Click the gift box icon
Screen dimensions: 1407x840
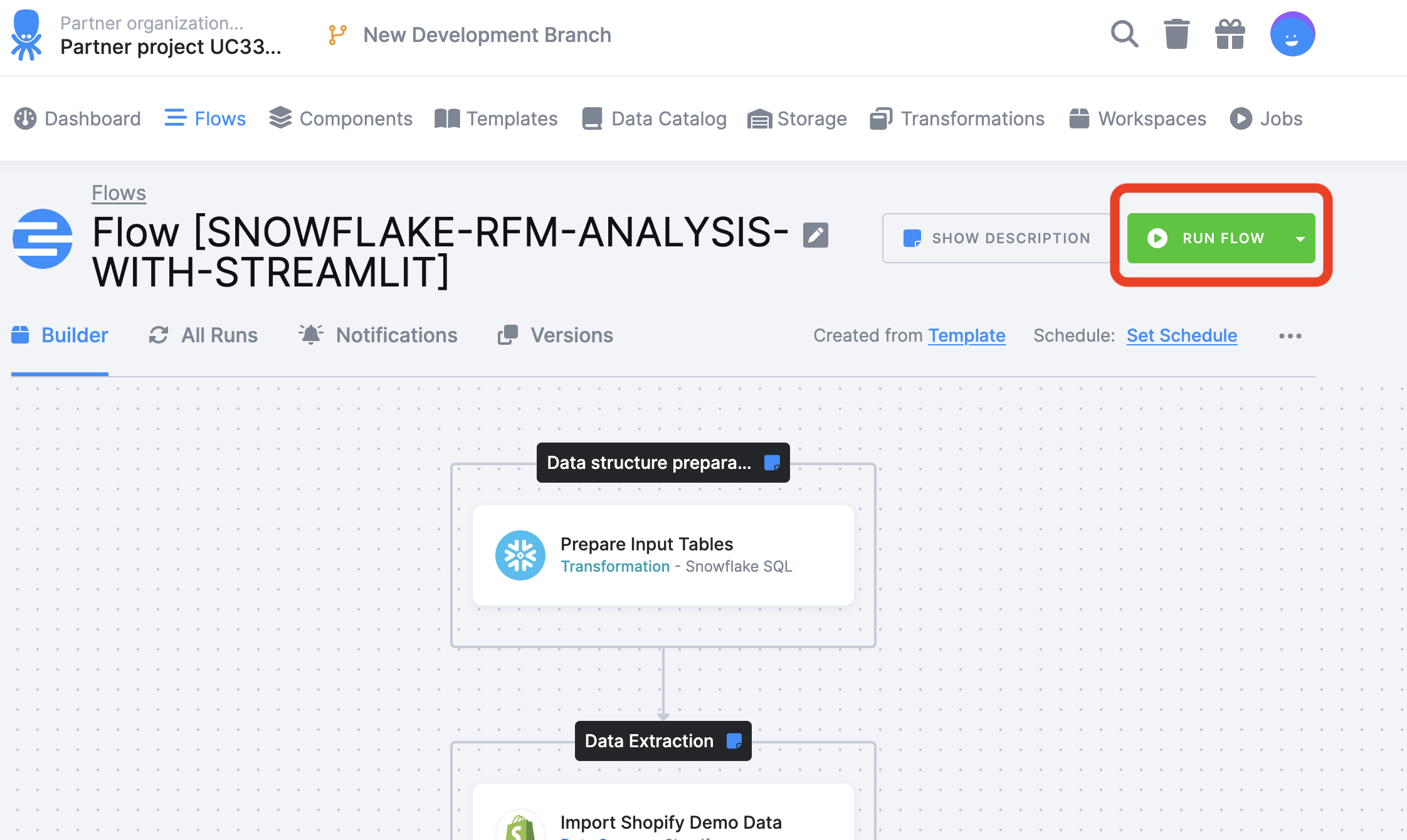click(1230, 34)
